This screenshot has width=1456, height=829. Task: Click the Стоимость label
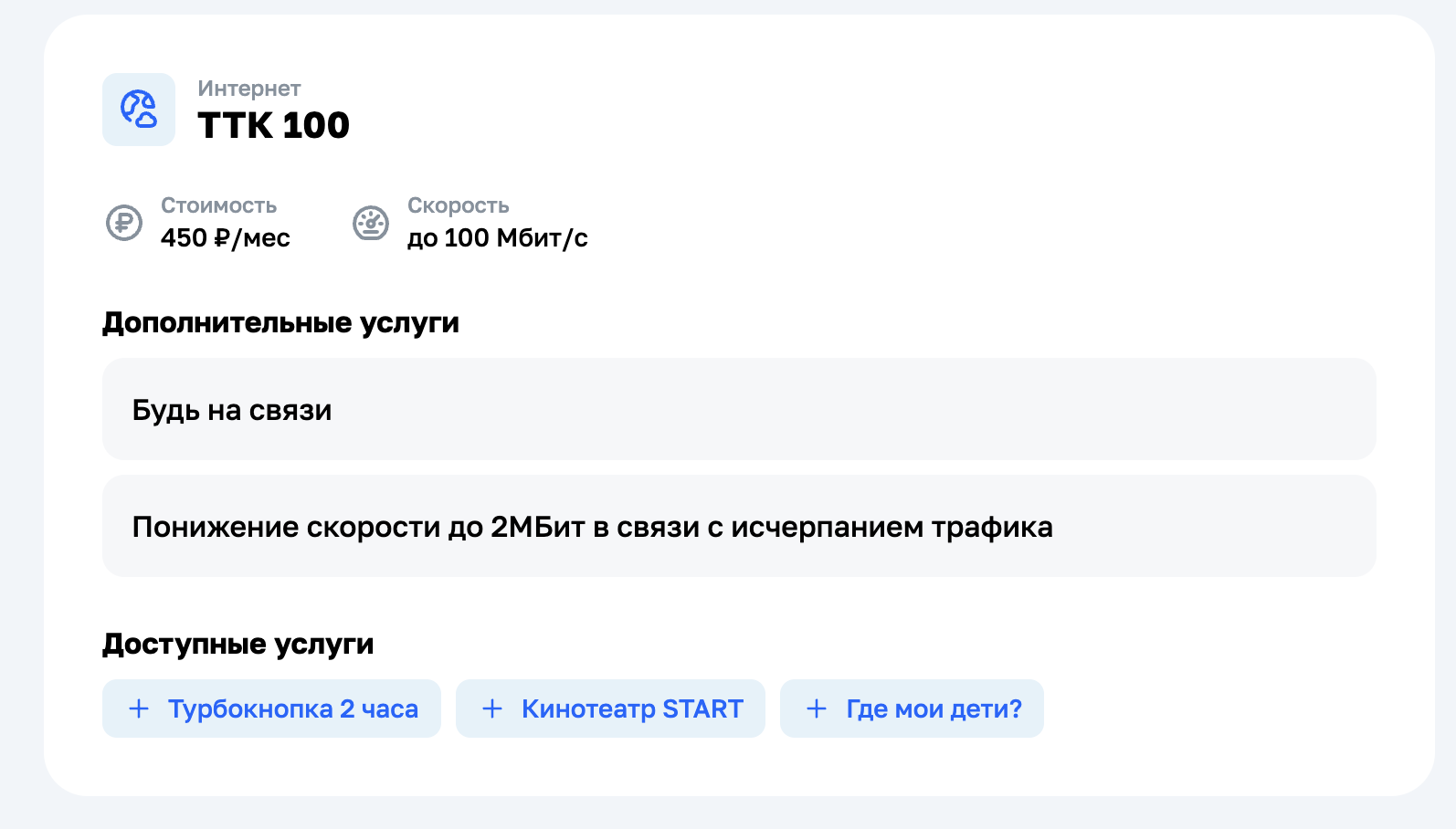tap(219, 205)
